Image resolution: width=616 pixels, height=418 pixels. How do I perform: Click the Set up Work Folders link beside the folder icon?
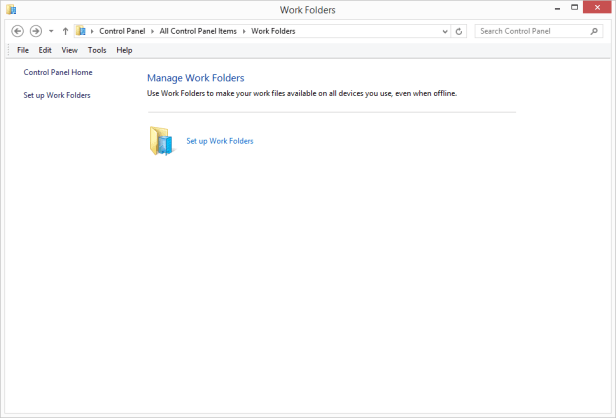point(220,141)
